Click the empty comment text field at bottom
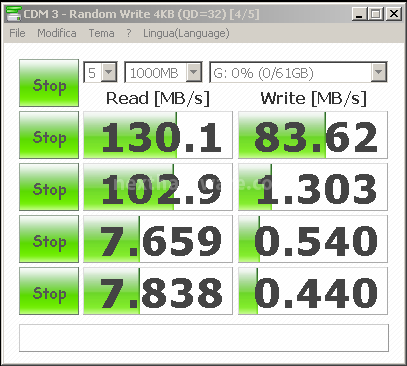 point(204,338)
